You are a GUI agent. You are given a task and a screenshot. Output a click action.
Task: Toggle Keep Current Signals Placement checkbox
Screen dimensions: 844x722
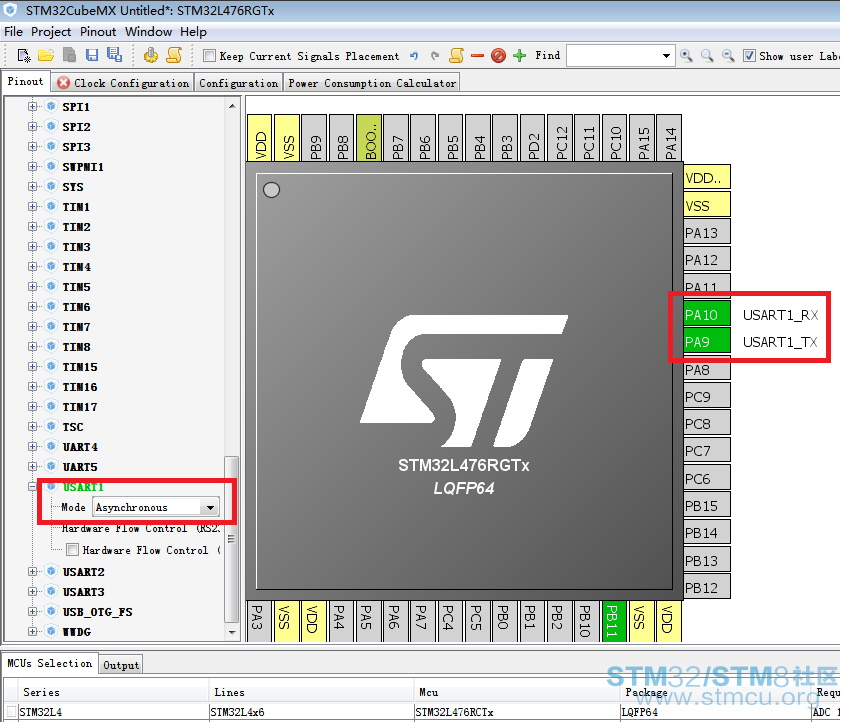tap(209, 55)
